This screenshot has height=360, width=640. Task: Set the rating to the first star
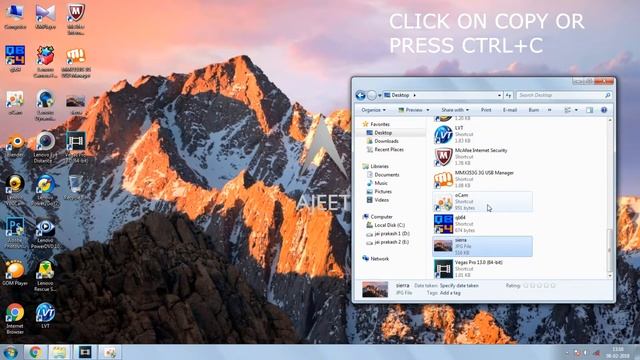click(526, 286)
